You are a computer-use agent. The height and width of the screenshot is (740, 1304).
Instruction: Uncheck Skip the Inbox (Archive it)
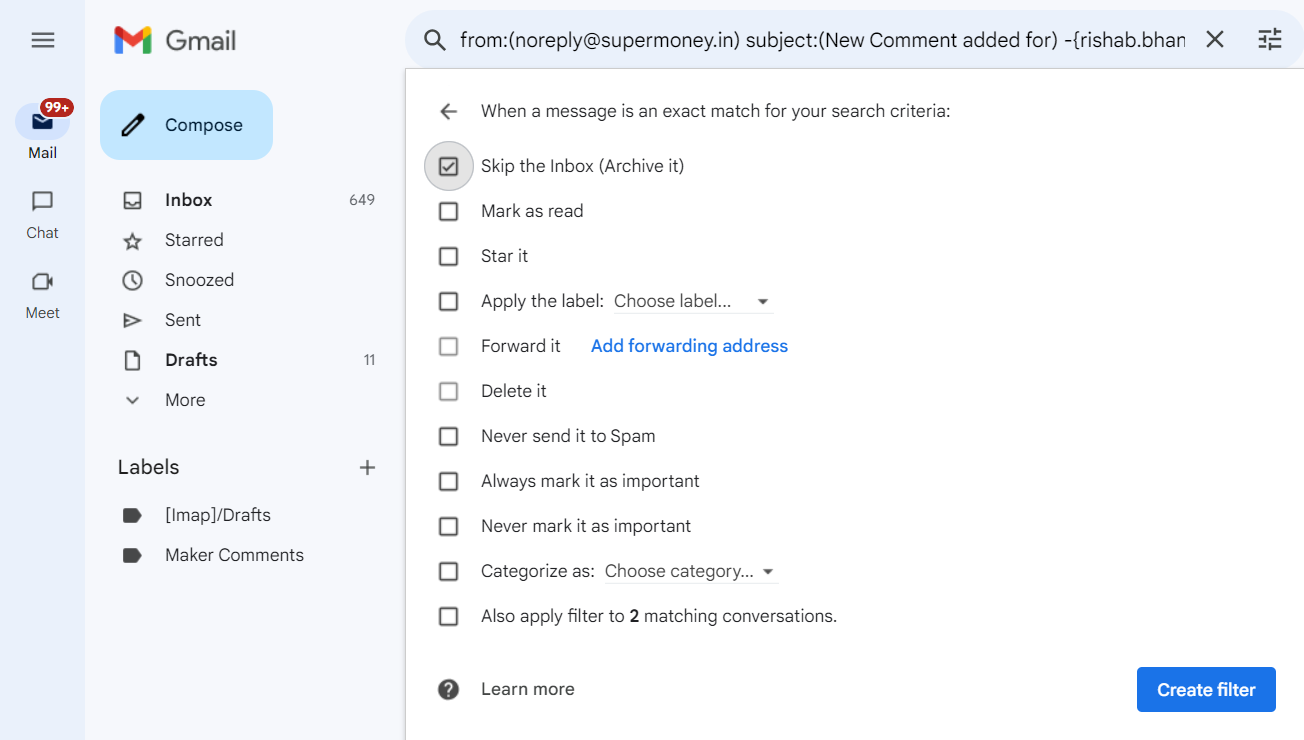click(448, 165)
